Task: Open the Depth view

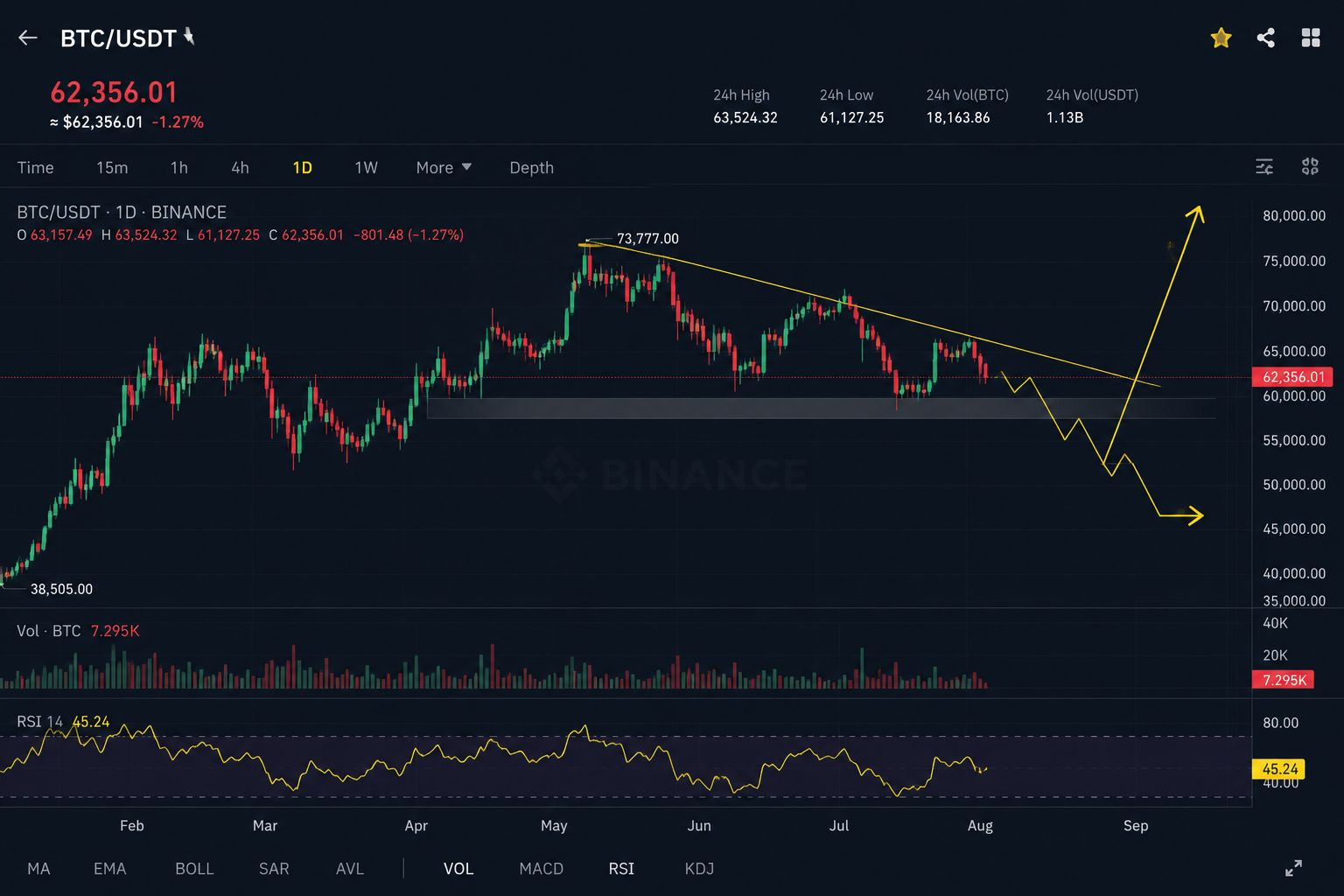Action: point(532,167)
